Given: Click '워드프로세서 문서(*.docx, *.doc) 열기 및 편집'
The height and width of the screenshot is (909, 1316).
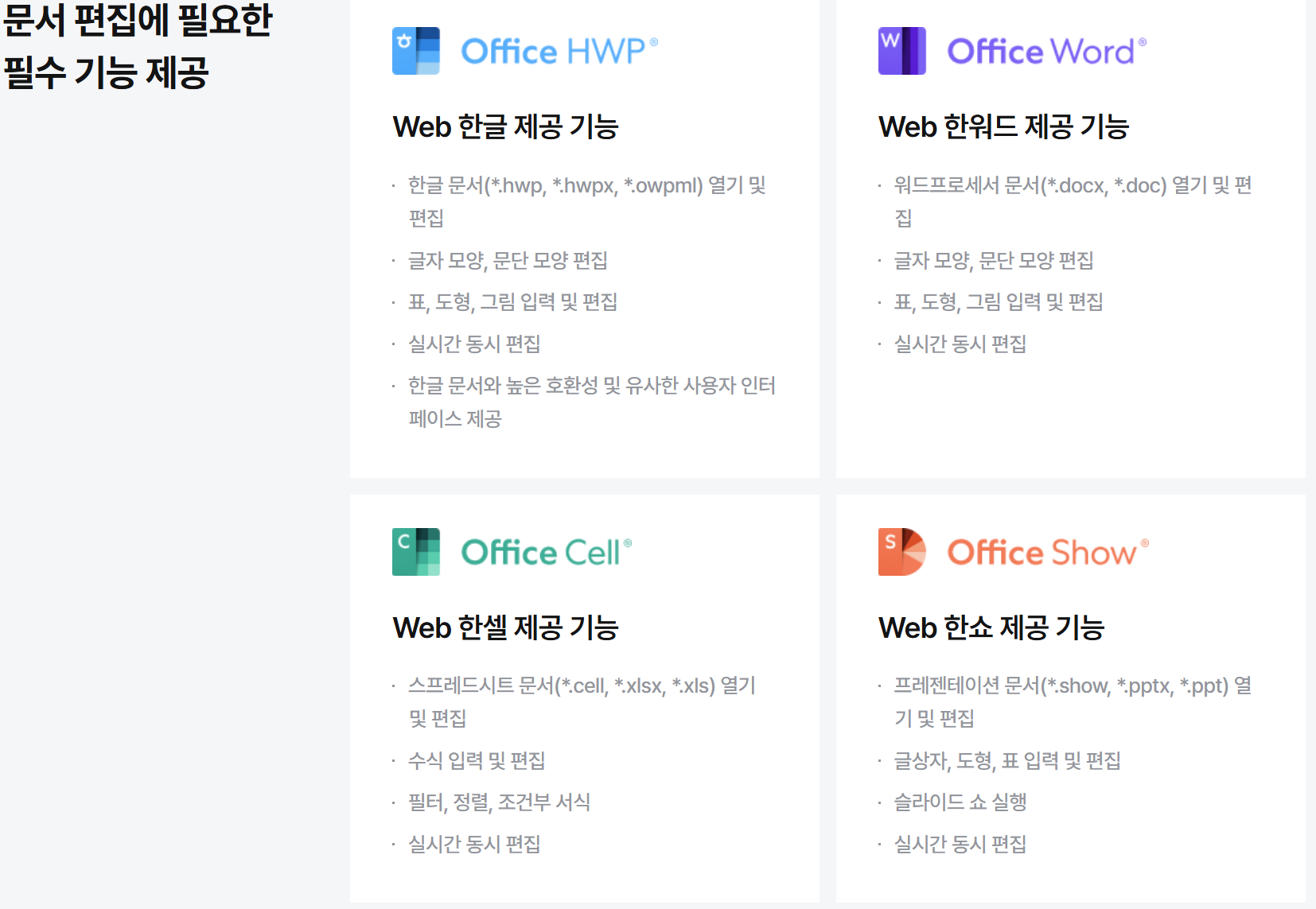Looking at the screenshot, I should 1073,202.
